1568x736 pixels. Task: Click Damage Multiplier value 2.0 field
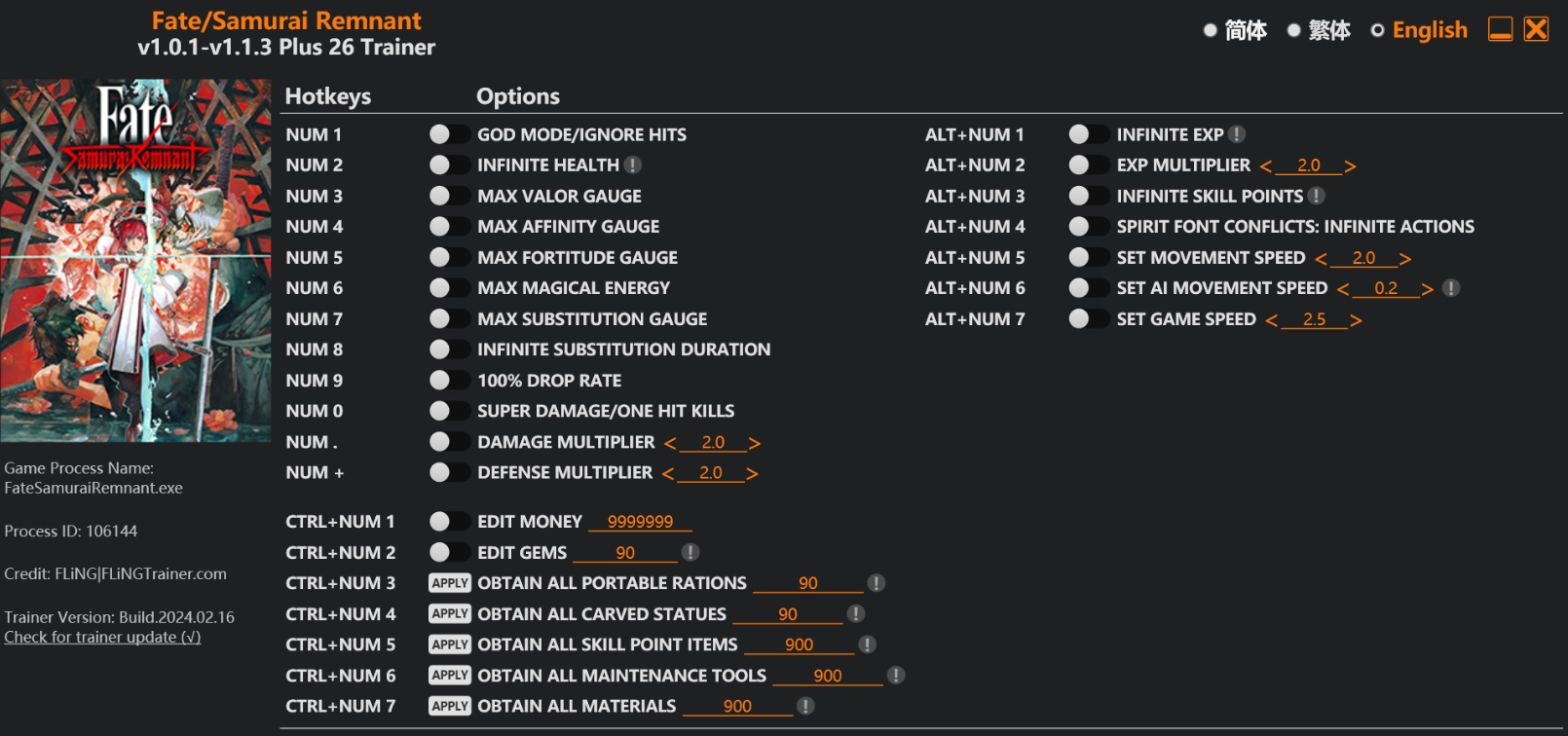coord(713,443)
